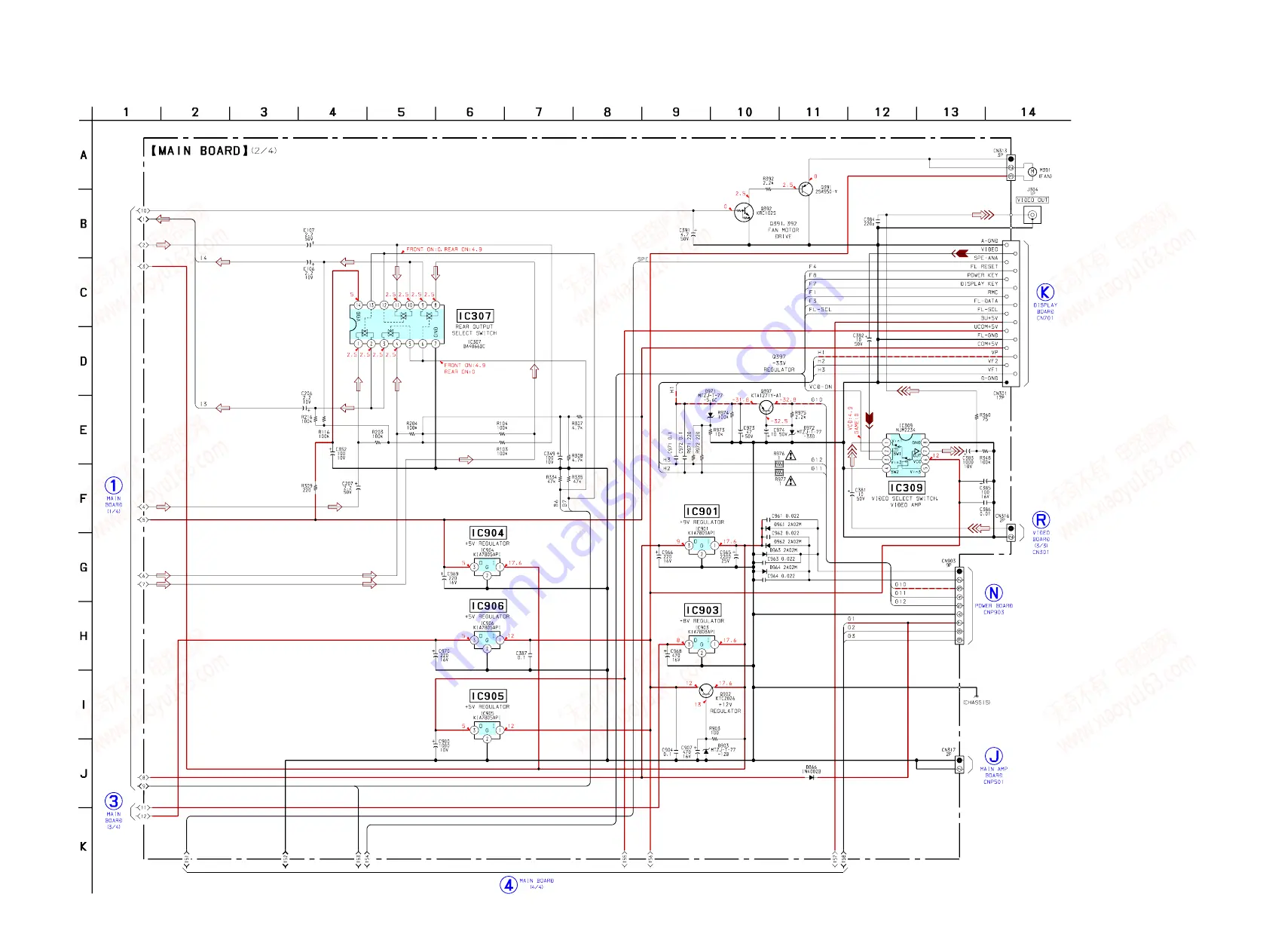Click the IC309 boxed label
Screen dimensions: 1266x952
point(906,488)
